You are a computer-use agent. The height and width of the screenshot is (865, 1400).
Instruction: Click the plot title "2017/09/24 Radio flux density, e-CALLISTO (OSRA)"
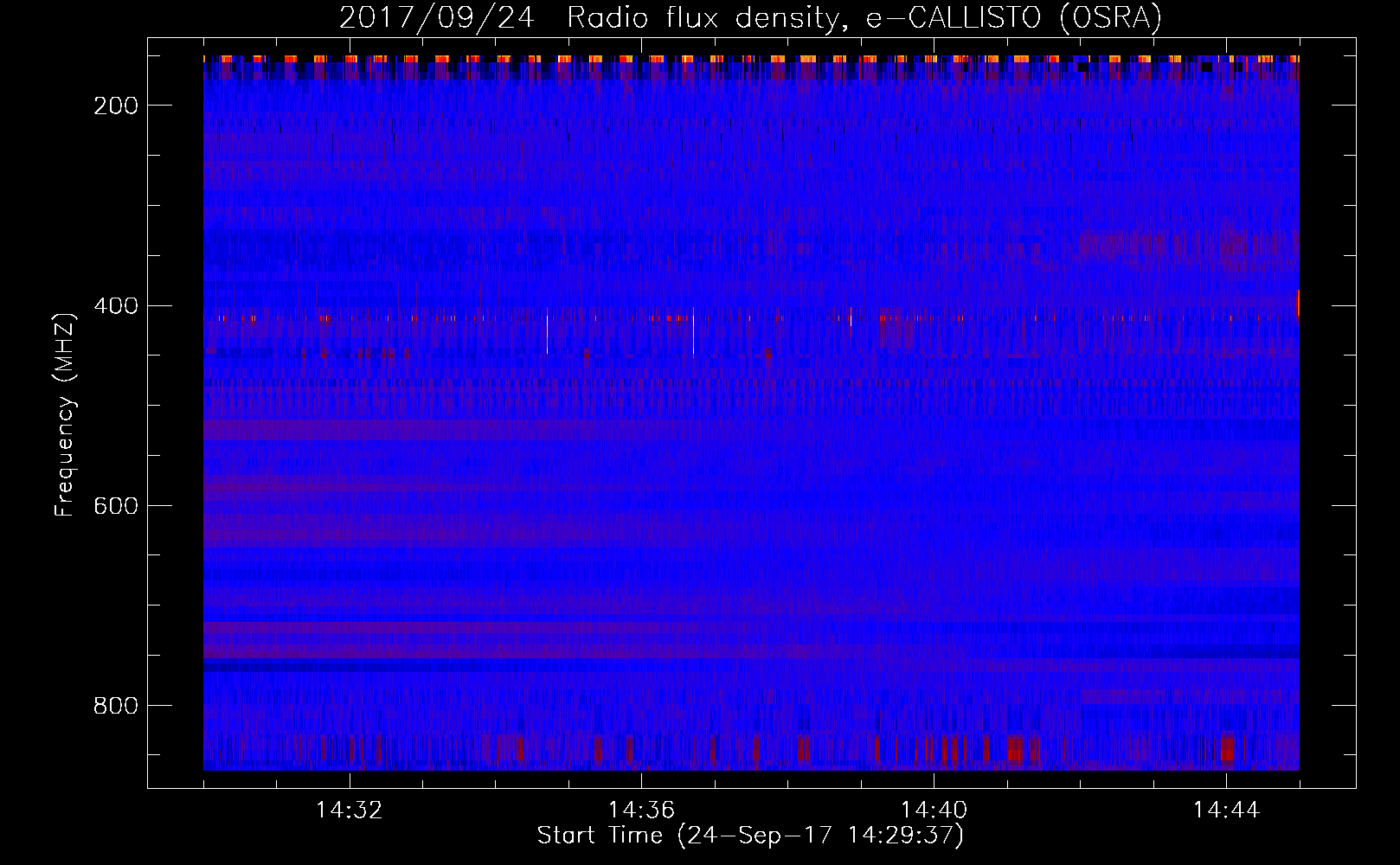(750, 17)
